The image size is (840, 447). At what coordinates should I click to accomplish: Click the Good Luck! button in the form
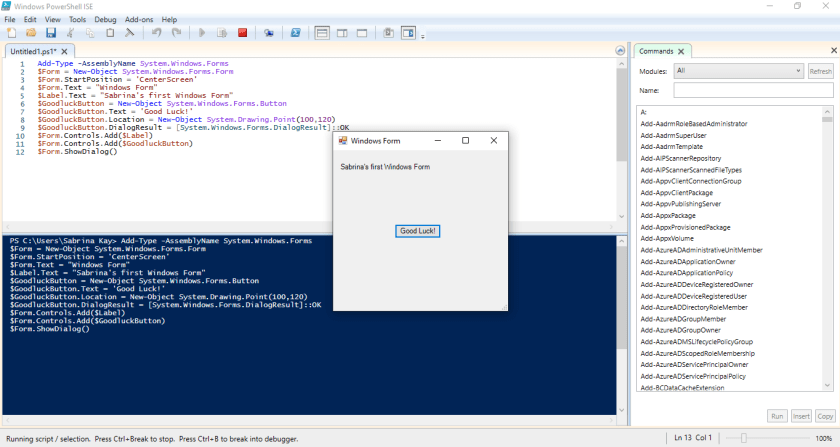pyautogui.click(x=419, y=231)
